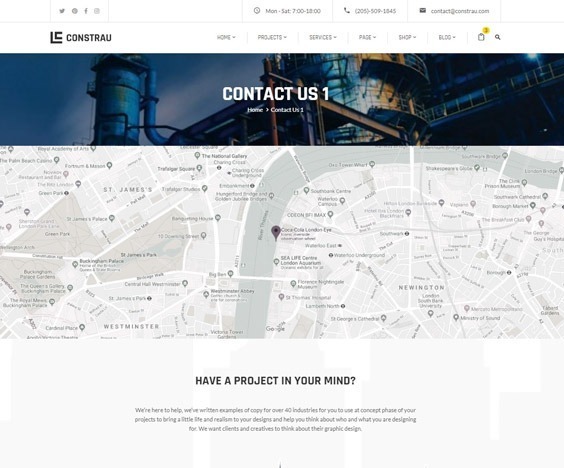The height and width of the screenshot is (468, 564).
Task: Expand the Blog menu dropdown
Action: point(447,37)
